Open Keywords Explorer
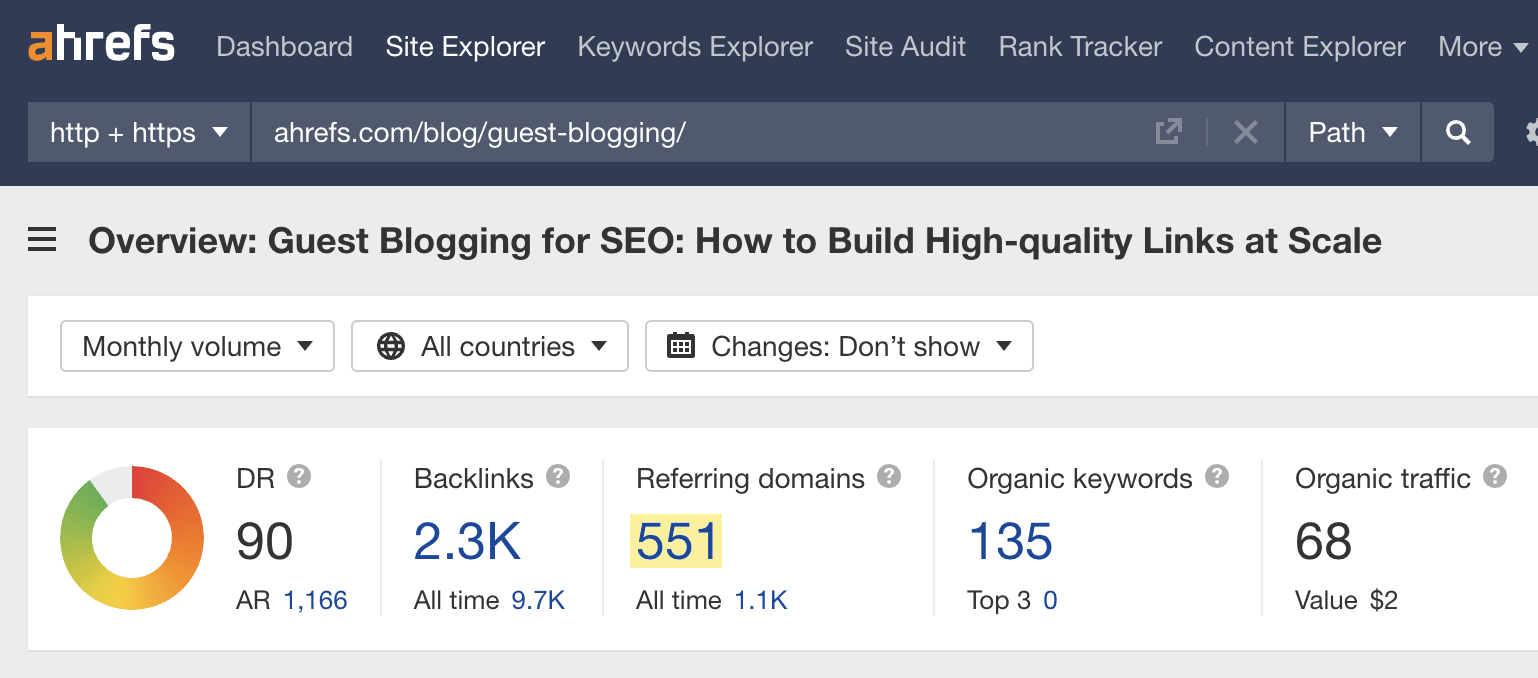 [x=695, y=46]
